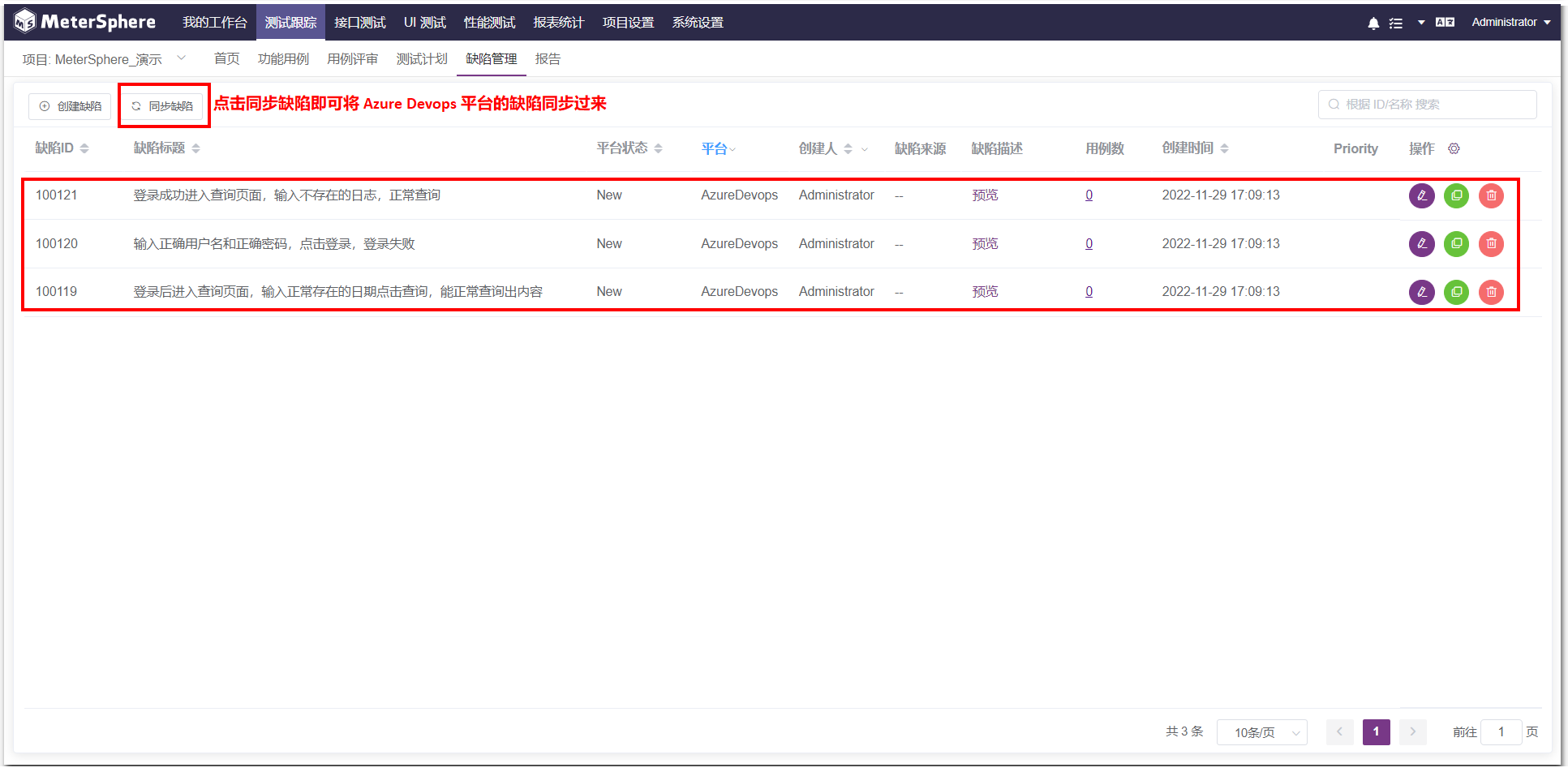This screenshot has height=772, width=1568.
Task: Open the task list icon in the header
Action: click(x=1397, y=22)
